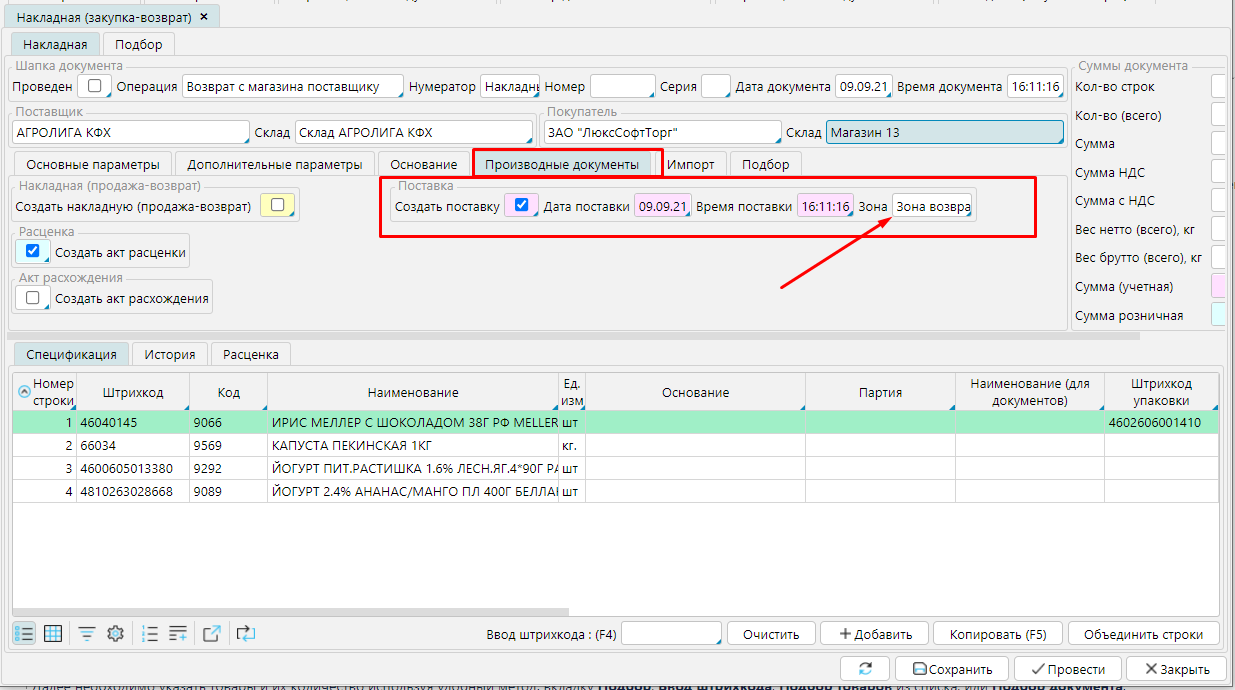Toggle the Проведен checkbox
Image resolution: width=1235 pixels, height=690 pixels.
click(x=95, y=86)
